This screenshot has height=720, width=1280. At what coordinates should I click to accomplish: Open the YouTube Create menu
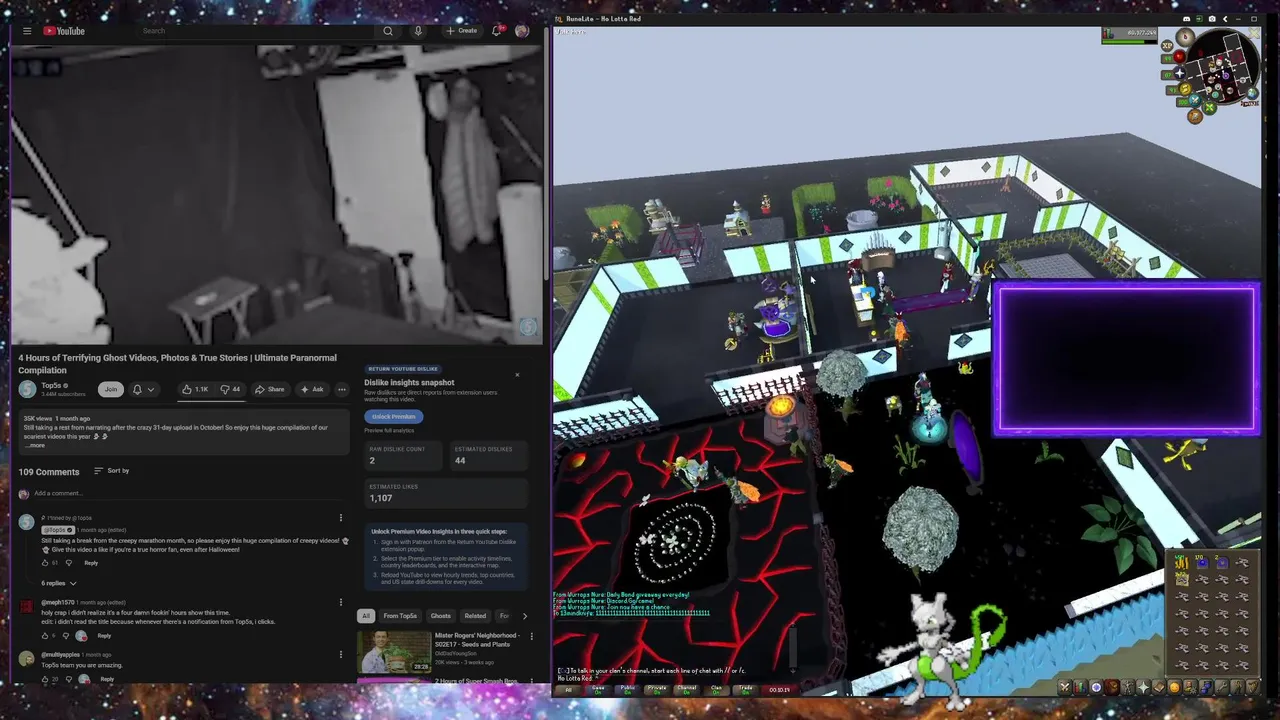462,31
